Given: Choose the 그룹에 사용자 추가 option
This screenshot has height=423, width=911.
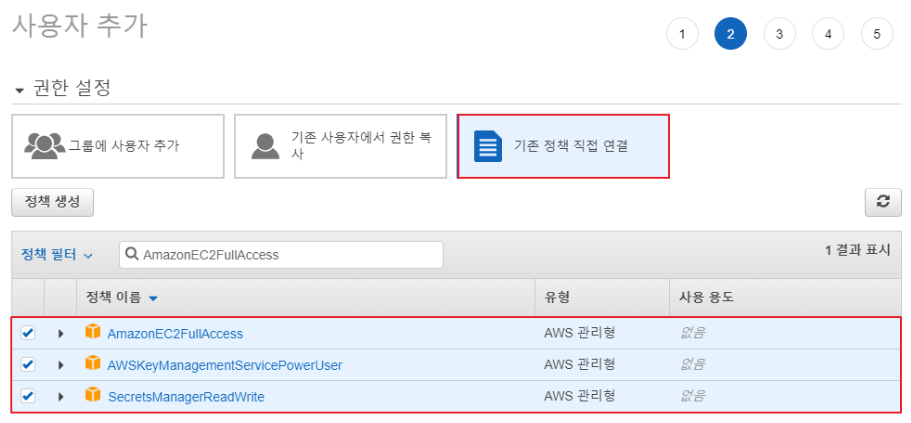Looking at the screenshot, I should pos(118,146).
